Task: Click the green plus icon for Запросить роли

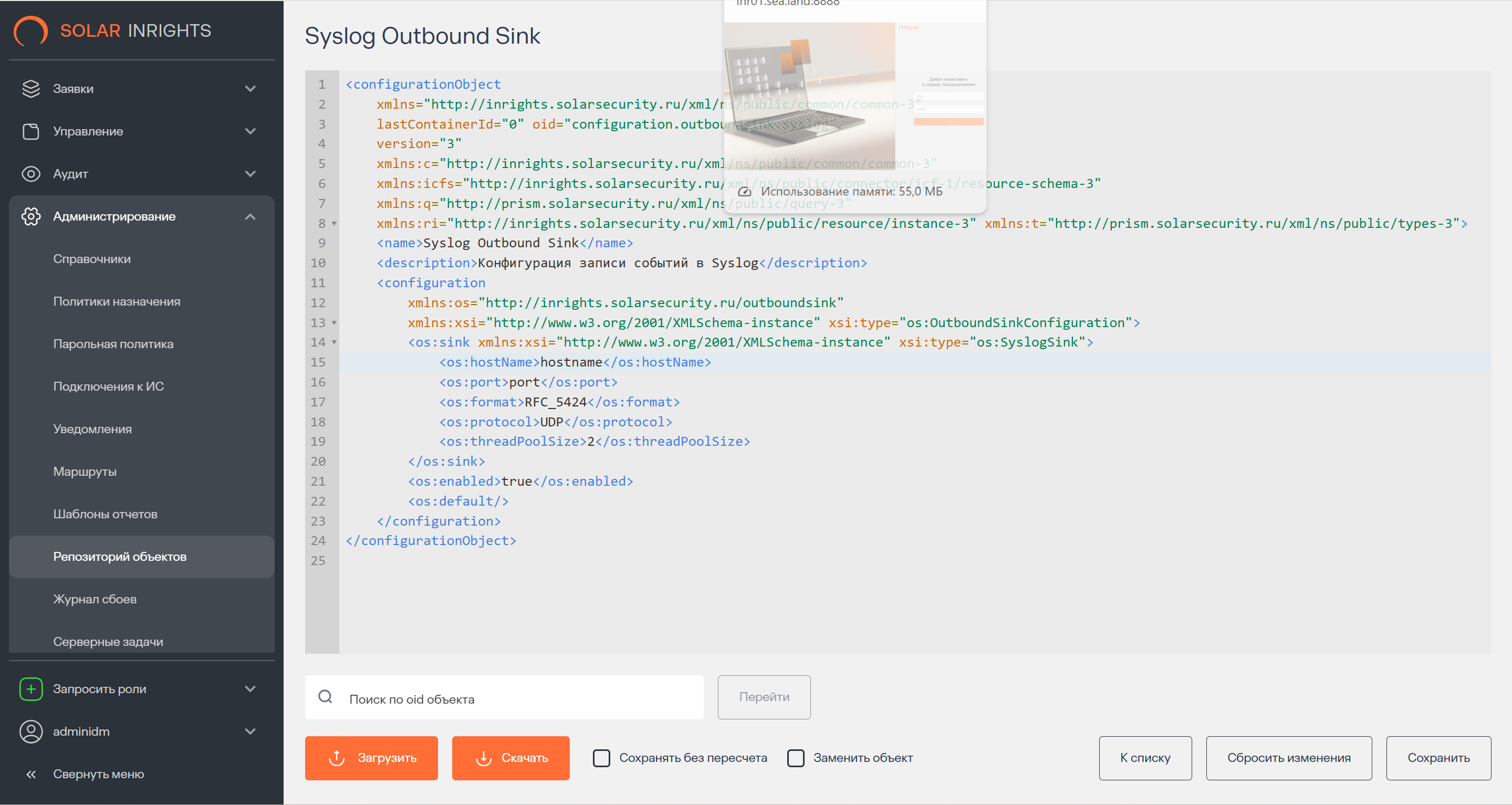Action: (x=31, y=689)
